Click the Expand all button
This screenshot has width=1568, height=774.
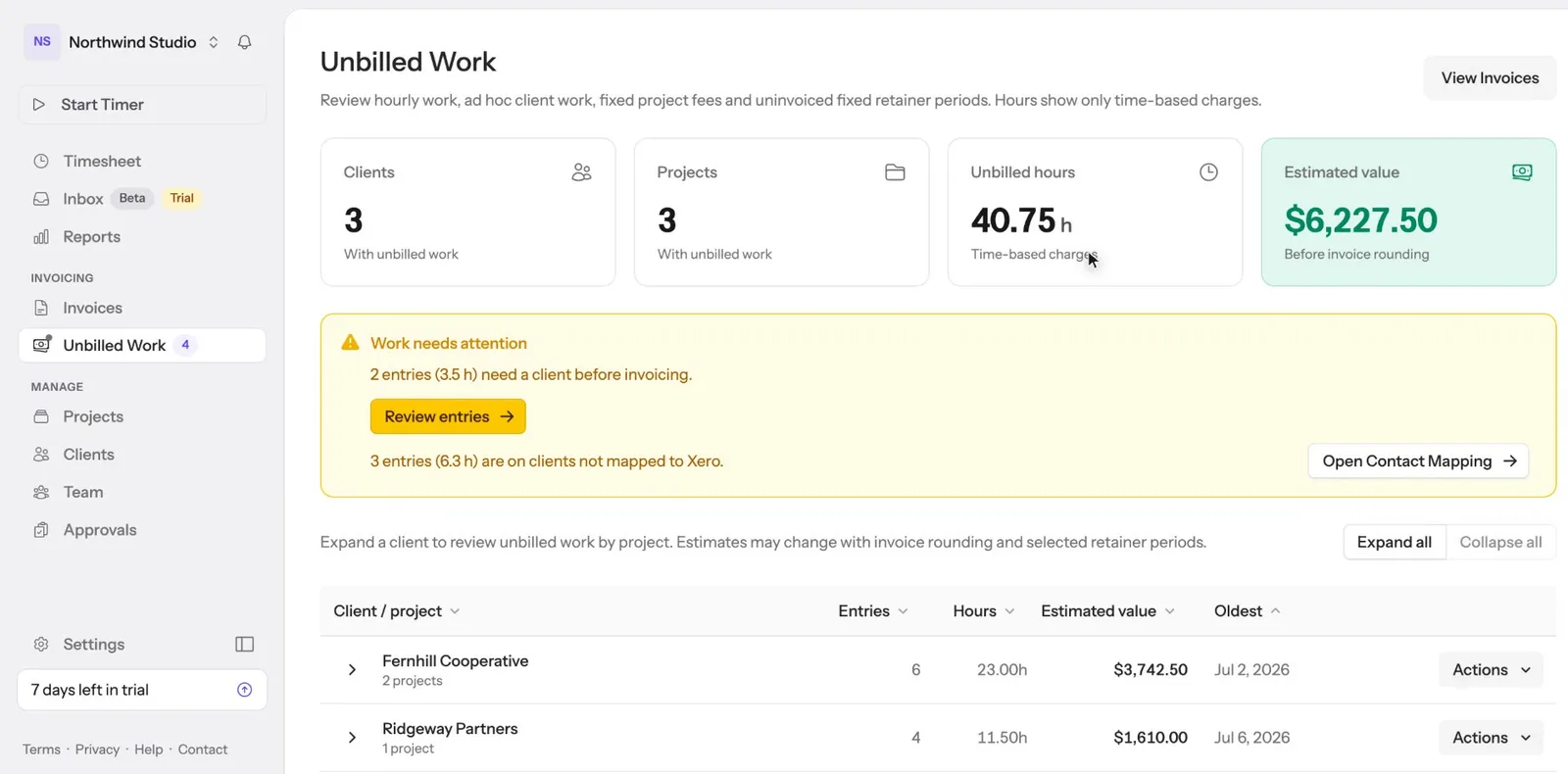click(x=1394, y=543)
